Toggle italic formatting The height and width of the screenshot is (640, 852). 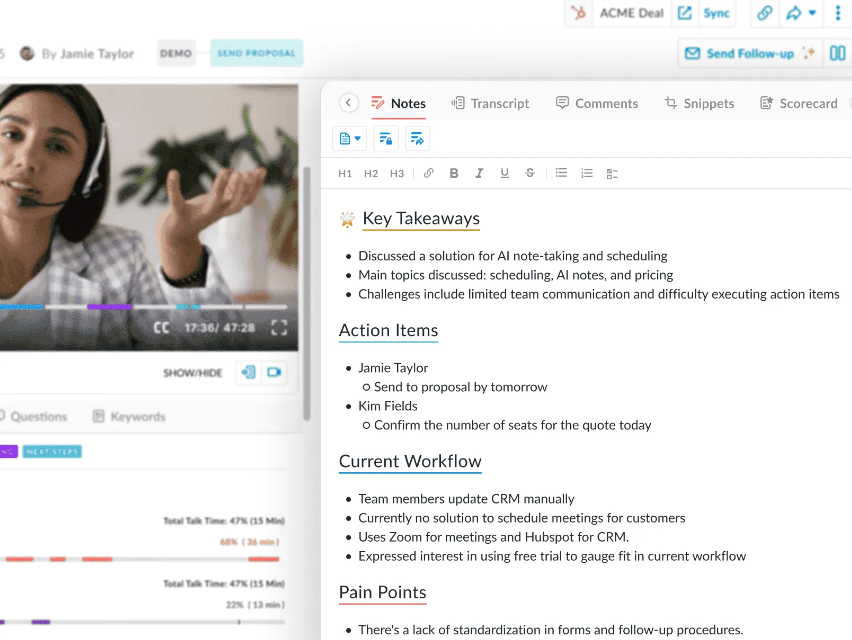click(479, 173)
